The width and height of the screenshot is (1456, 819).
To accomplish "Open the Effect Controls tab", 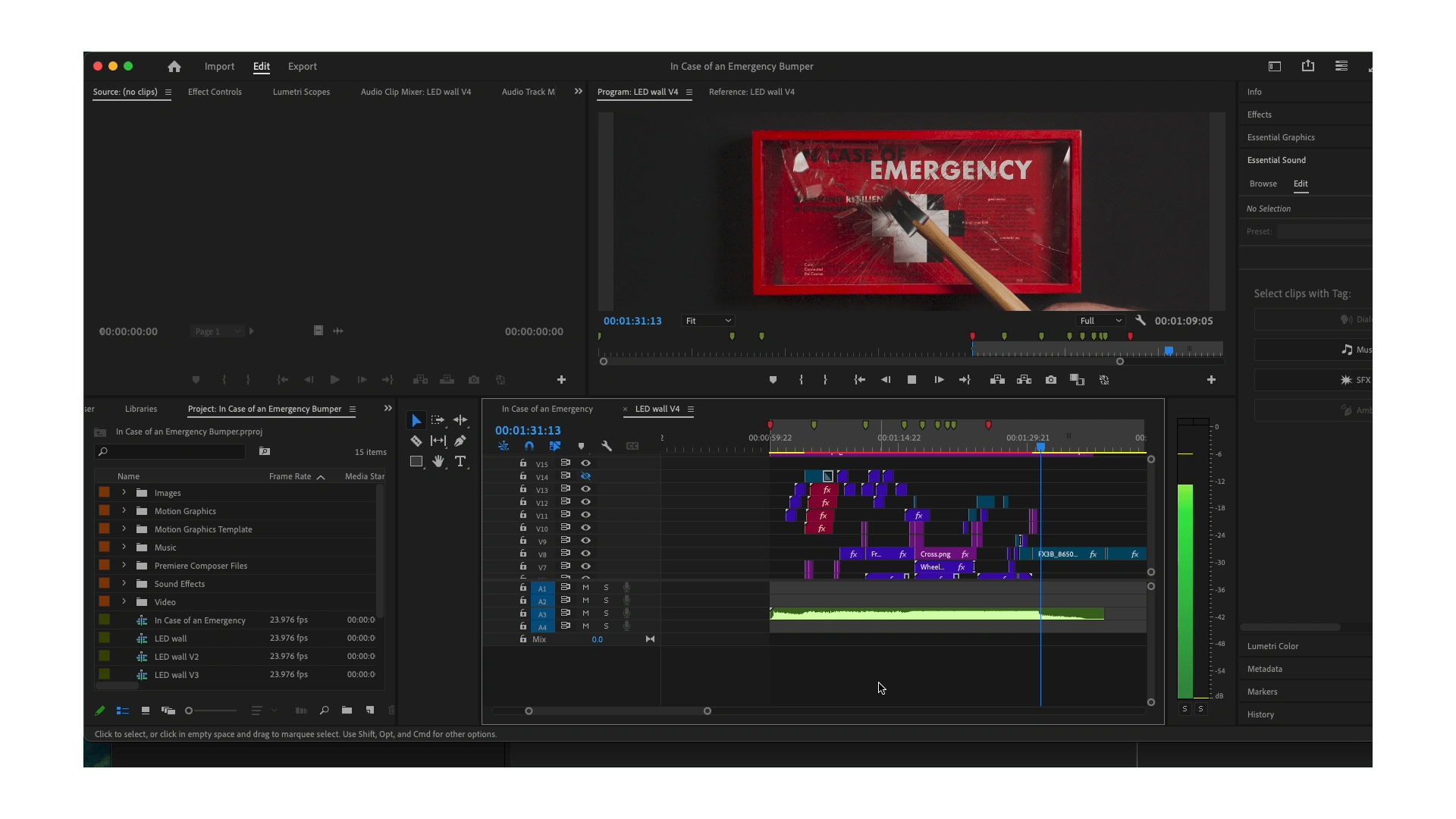I will (x=215, y=92).
